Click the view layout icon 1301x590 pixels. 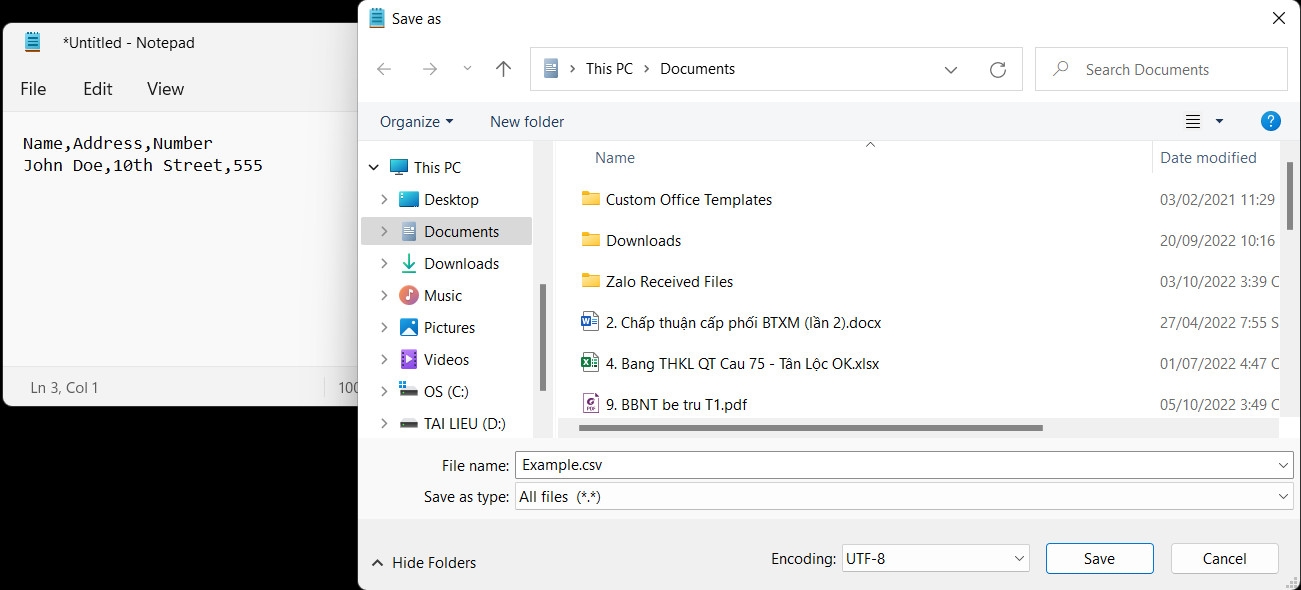point(1193,121)
